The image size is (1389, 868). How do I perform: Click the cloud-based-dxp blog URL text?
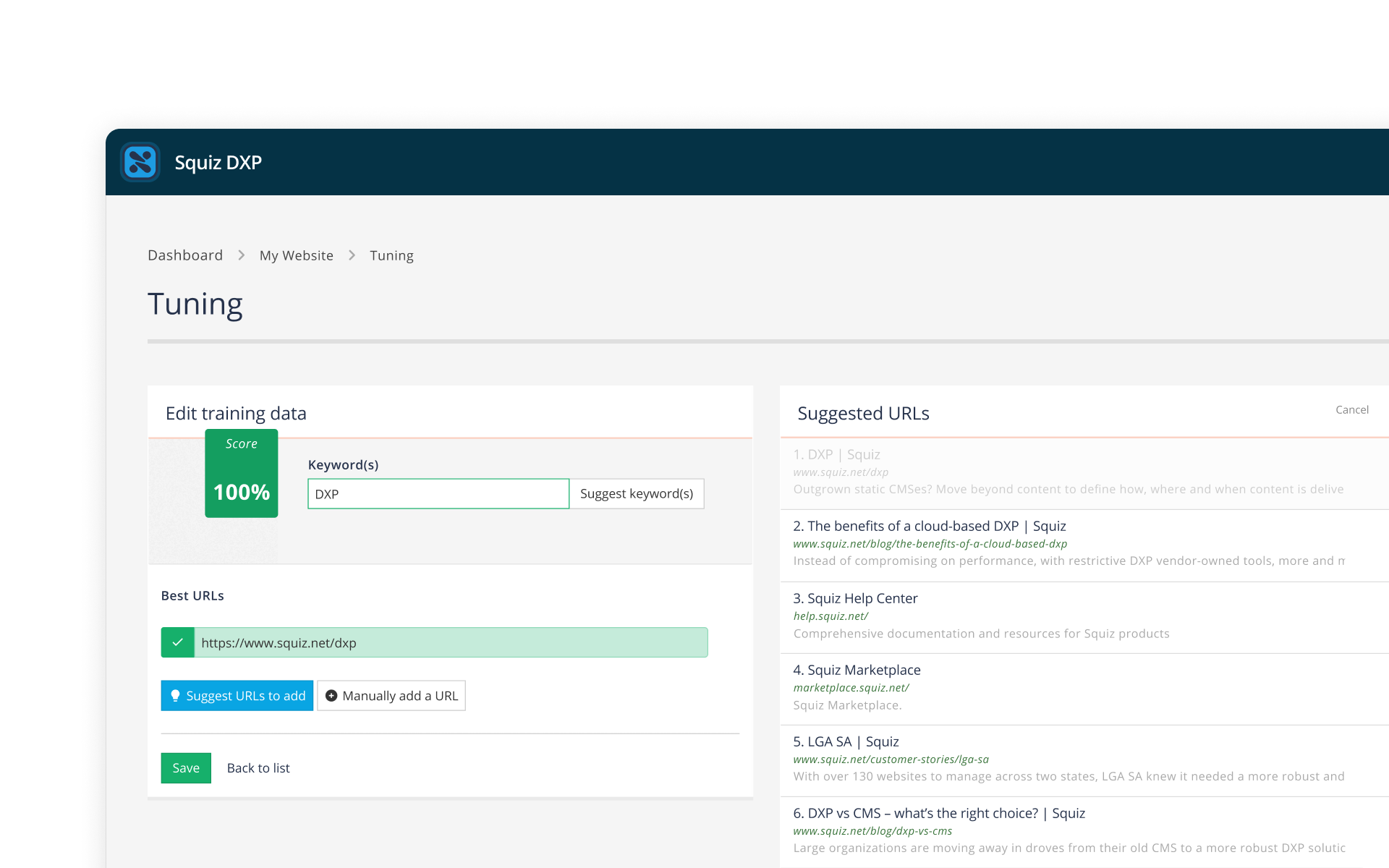click(930, 544)
